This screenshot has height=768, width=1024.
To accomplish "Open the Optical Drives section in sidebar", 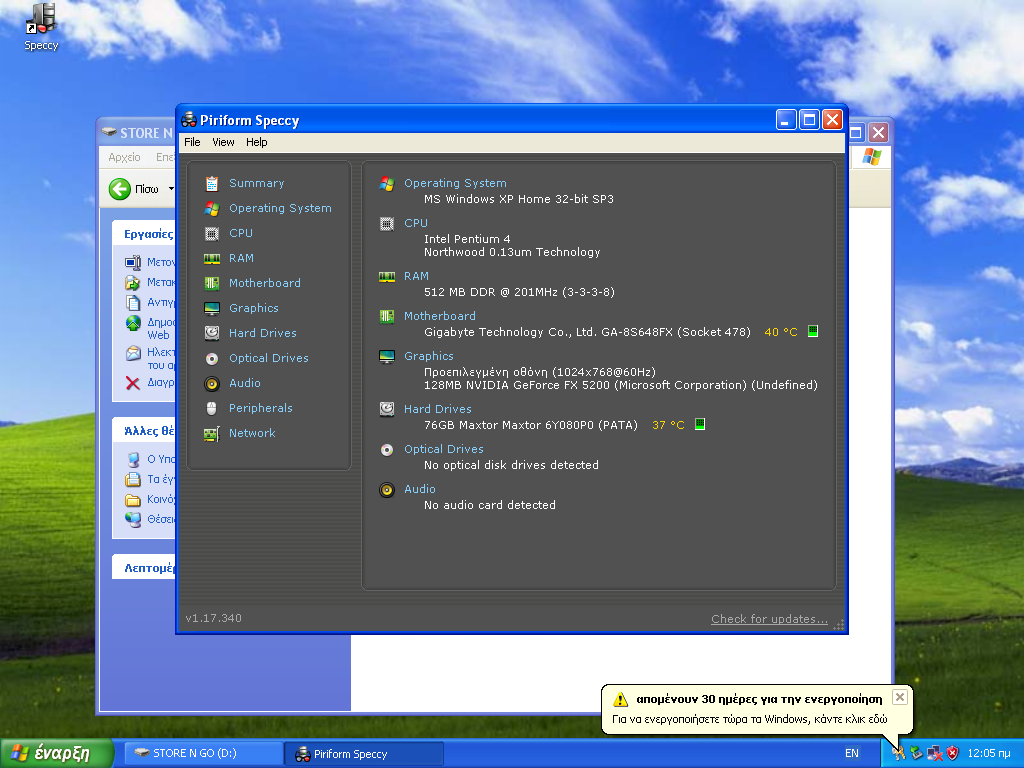I will coord(268,359).
